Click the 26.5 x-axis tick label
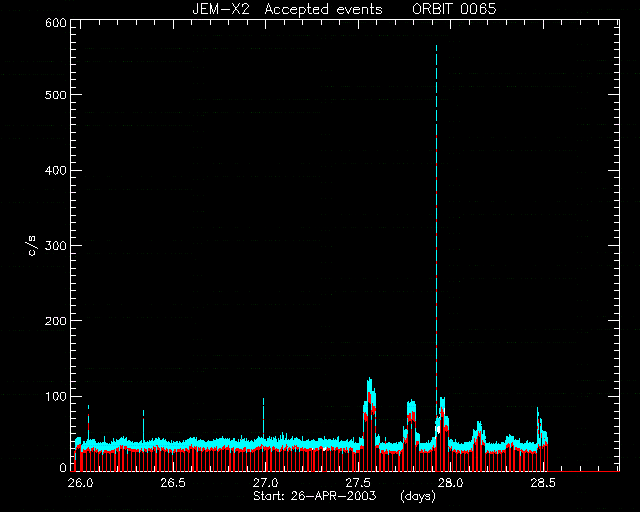 tap(173, 483)
